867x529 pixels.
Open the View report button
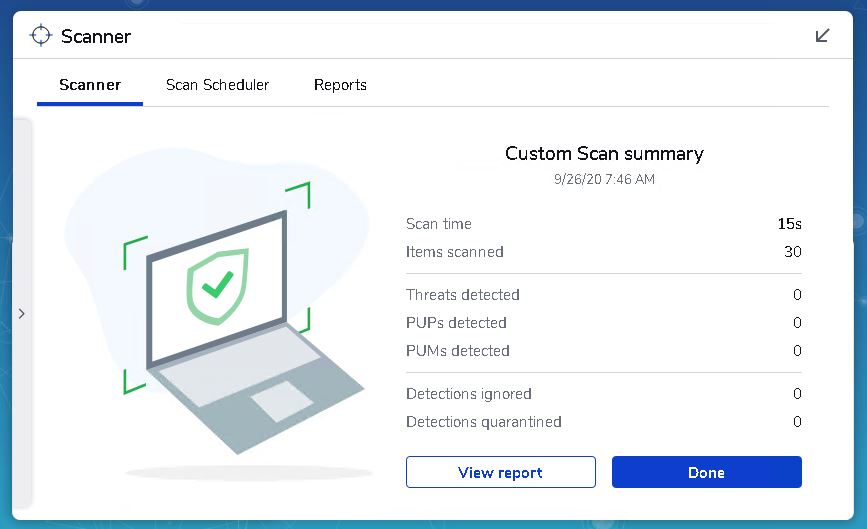(x=500, y=472)
